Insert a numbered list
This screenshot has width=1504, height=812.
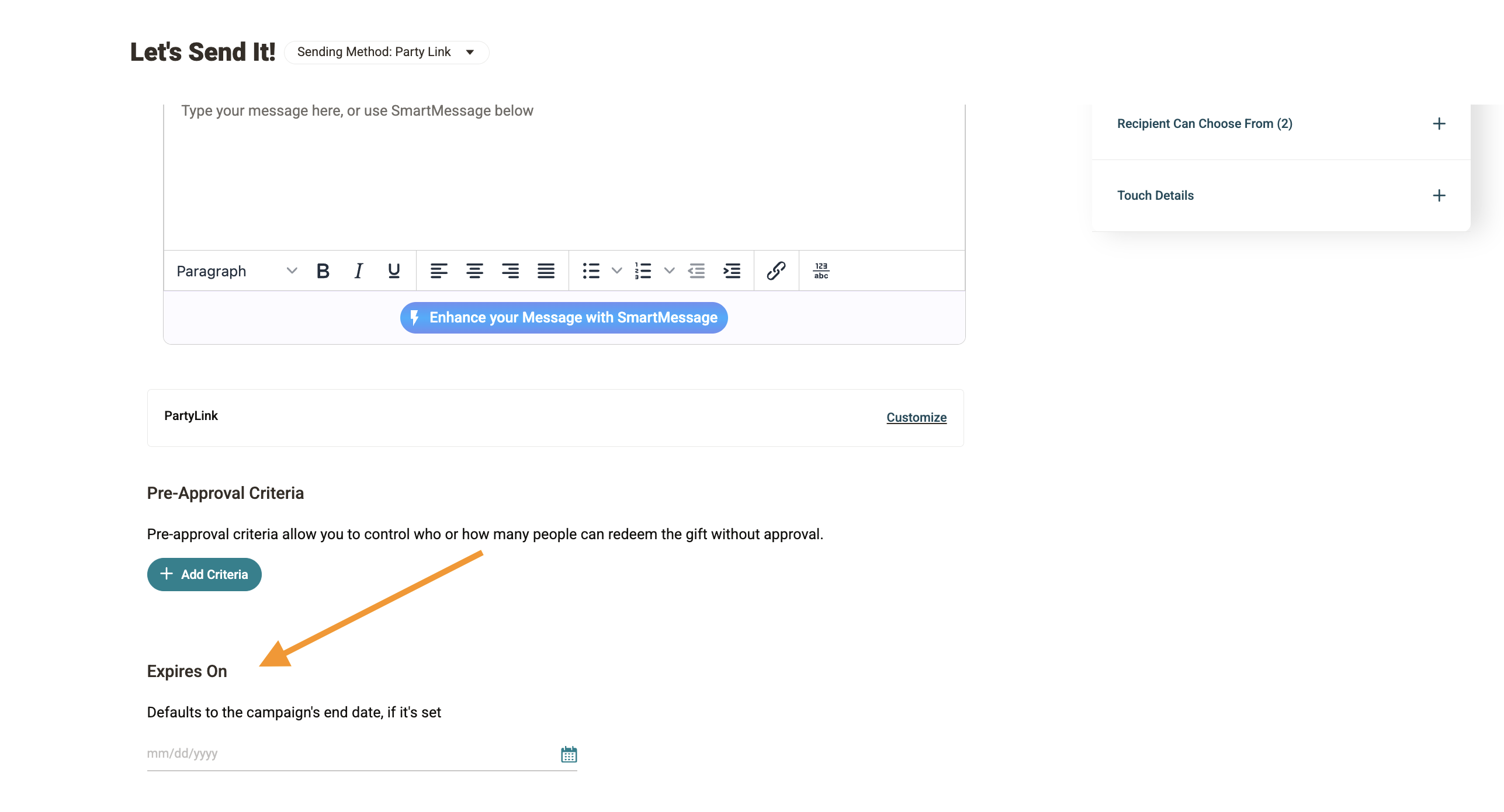click(x=643, y=271)
